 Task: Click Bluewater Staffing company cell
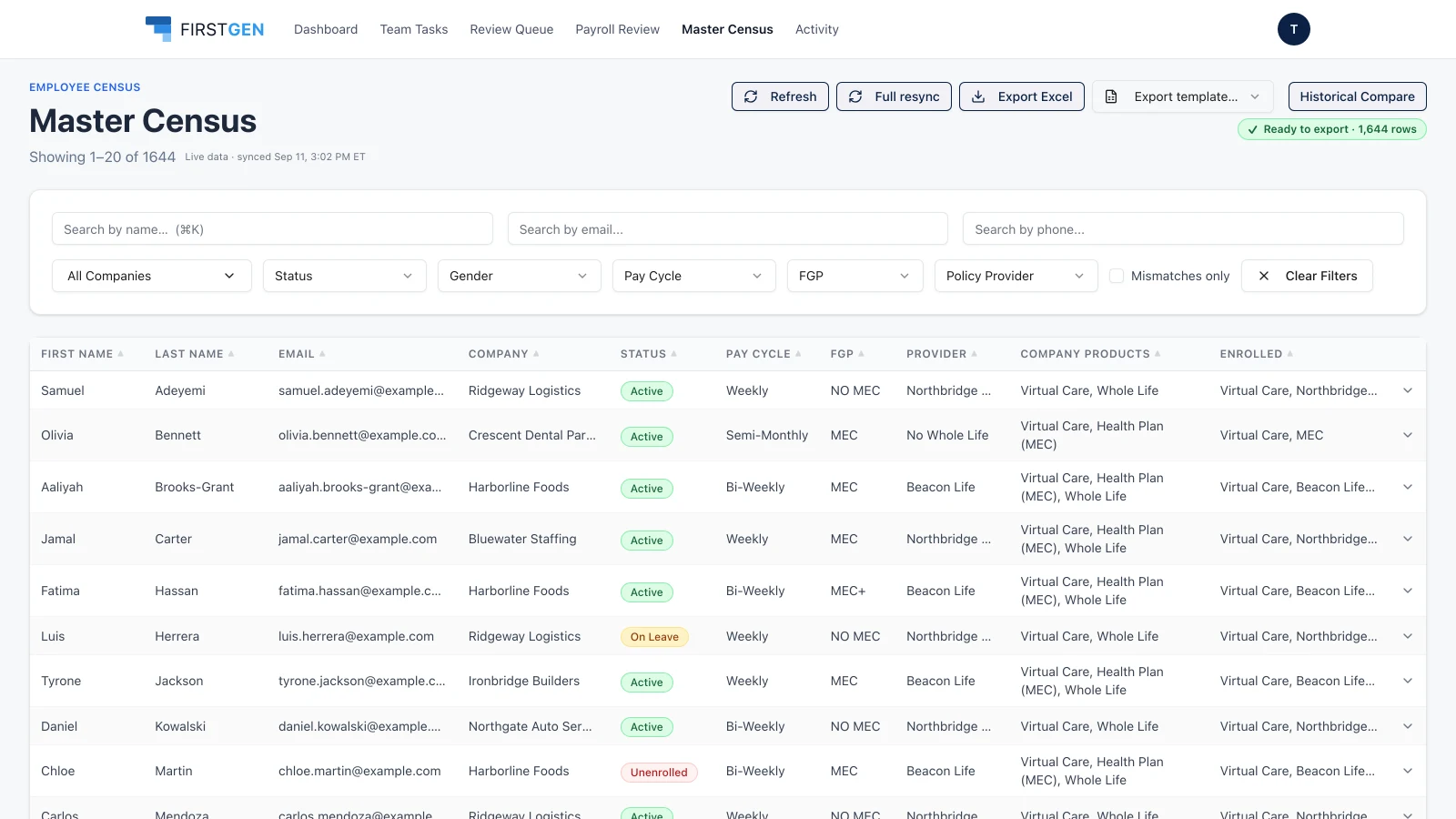click(x=522, y=539)
